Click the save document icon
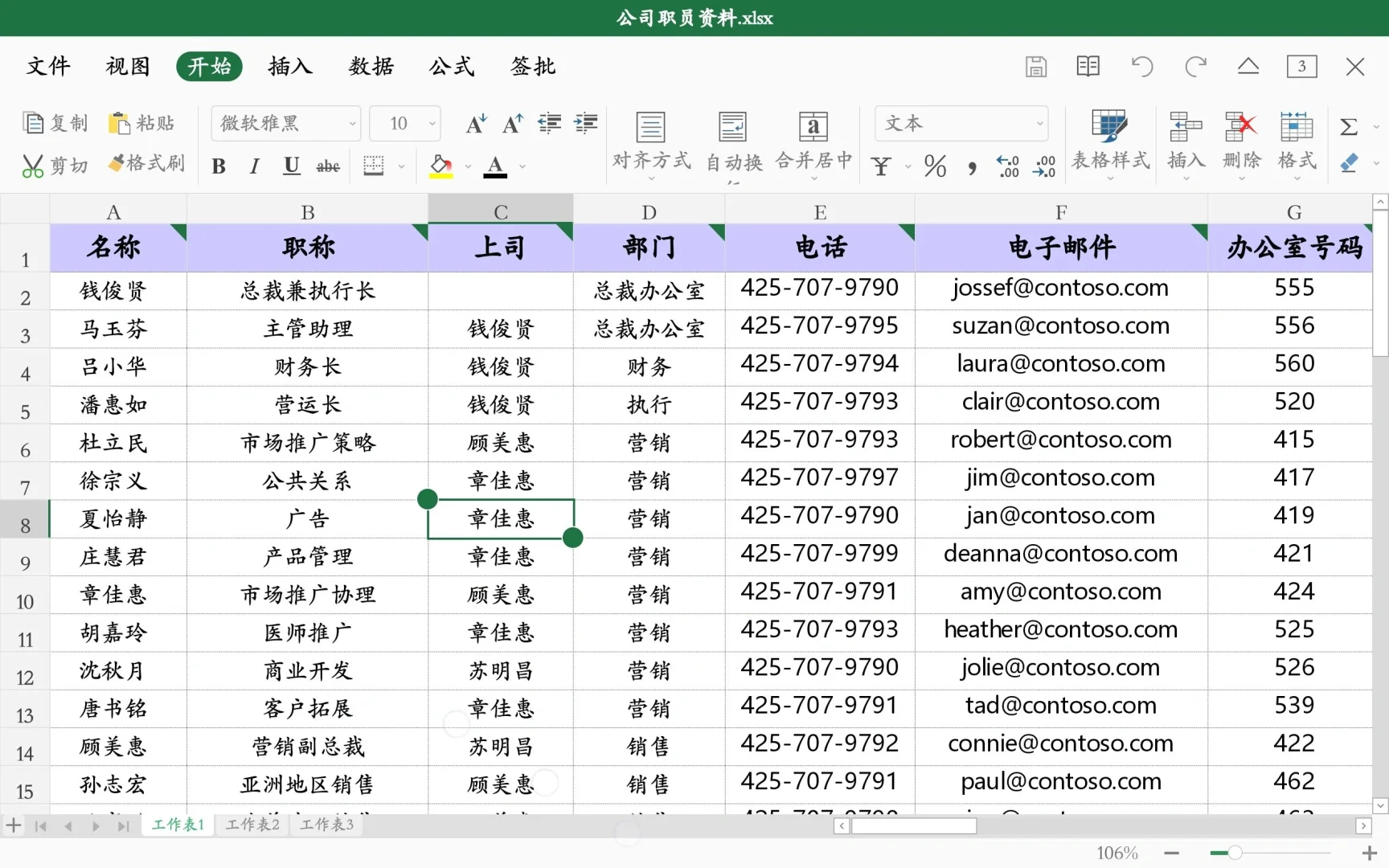 1036,66
